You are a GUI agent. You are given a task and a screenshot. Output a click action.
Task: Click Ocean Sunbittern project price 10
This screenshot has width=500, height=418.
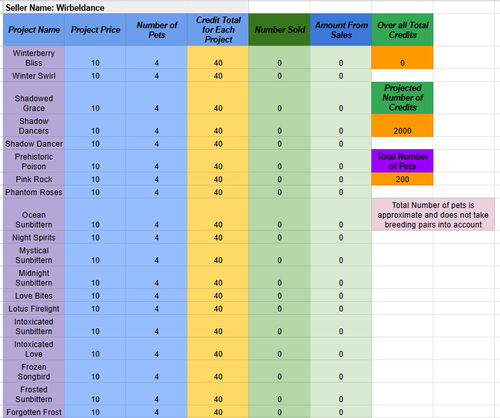click(x=95, y=215)
